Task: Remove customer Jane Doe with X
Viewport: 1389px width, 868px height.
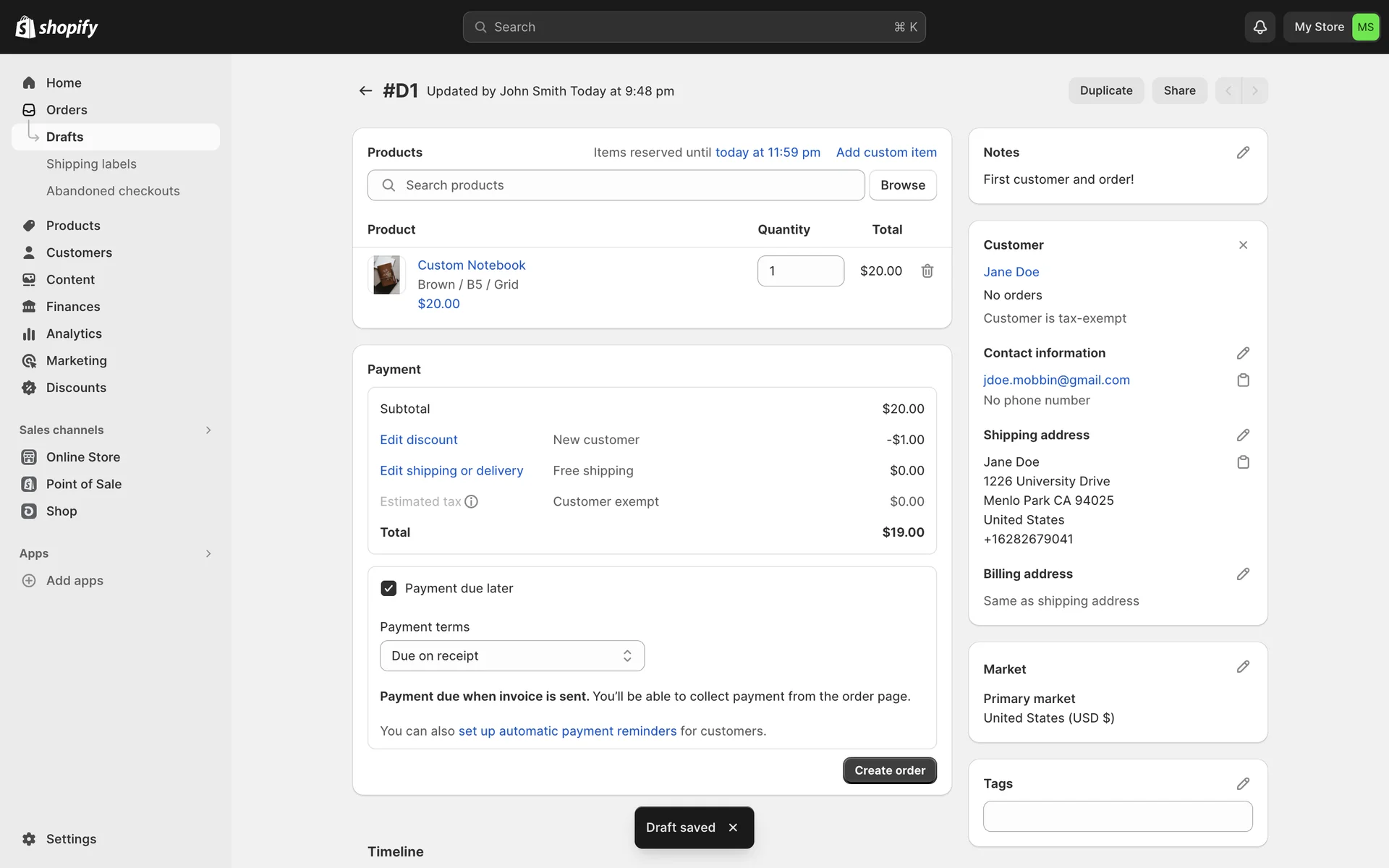Action: pyautogui.click(x=1242, y=245)
